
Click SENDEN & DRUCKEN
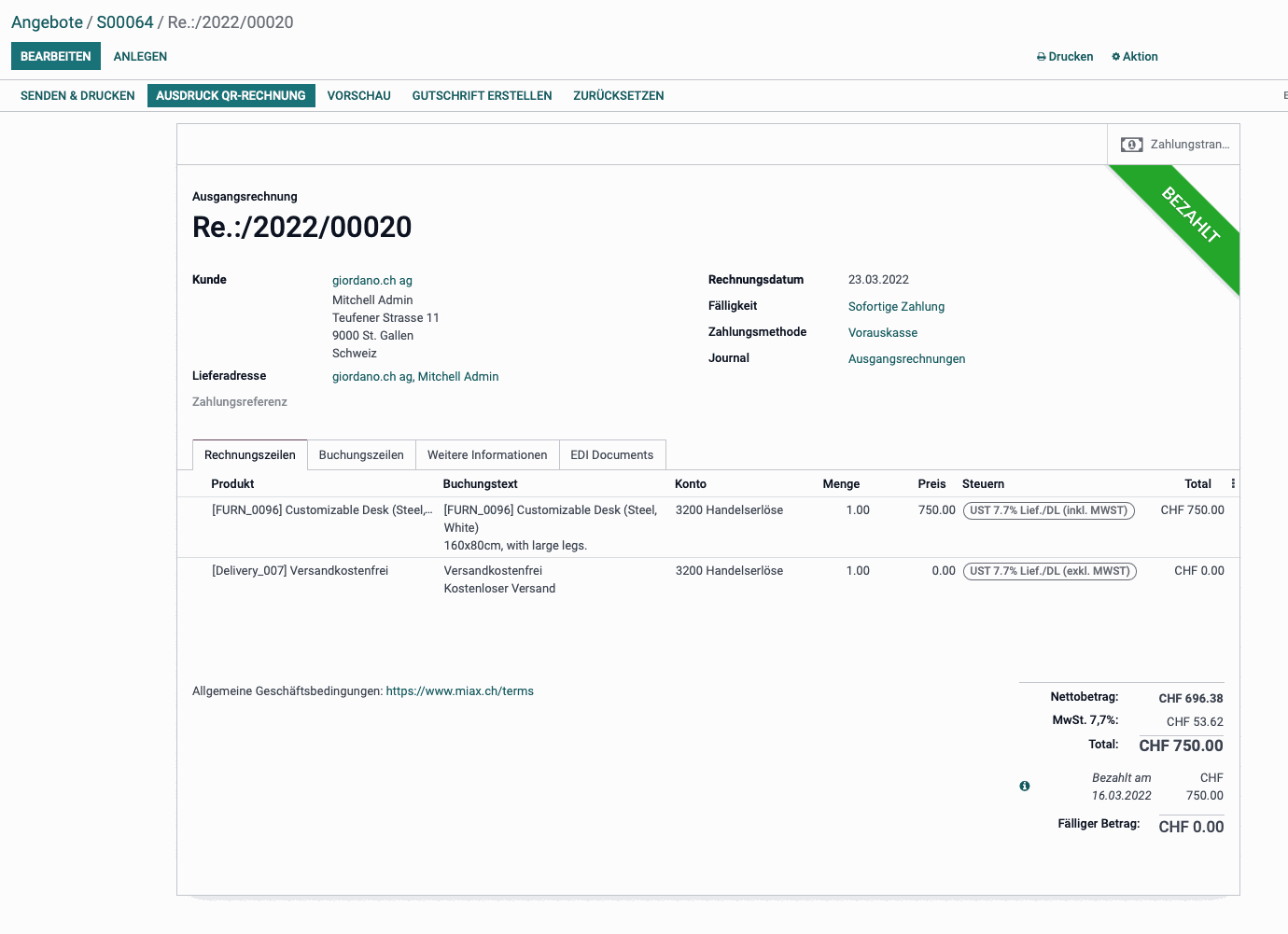click(77, 95)
